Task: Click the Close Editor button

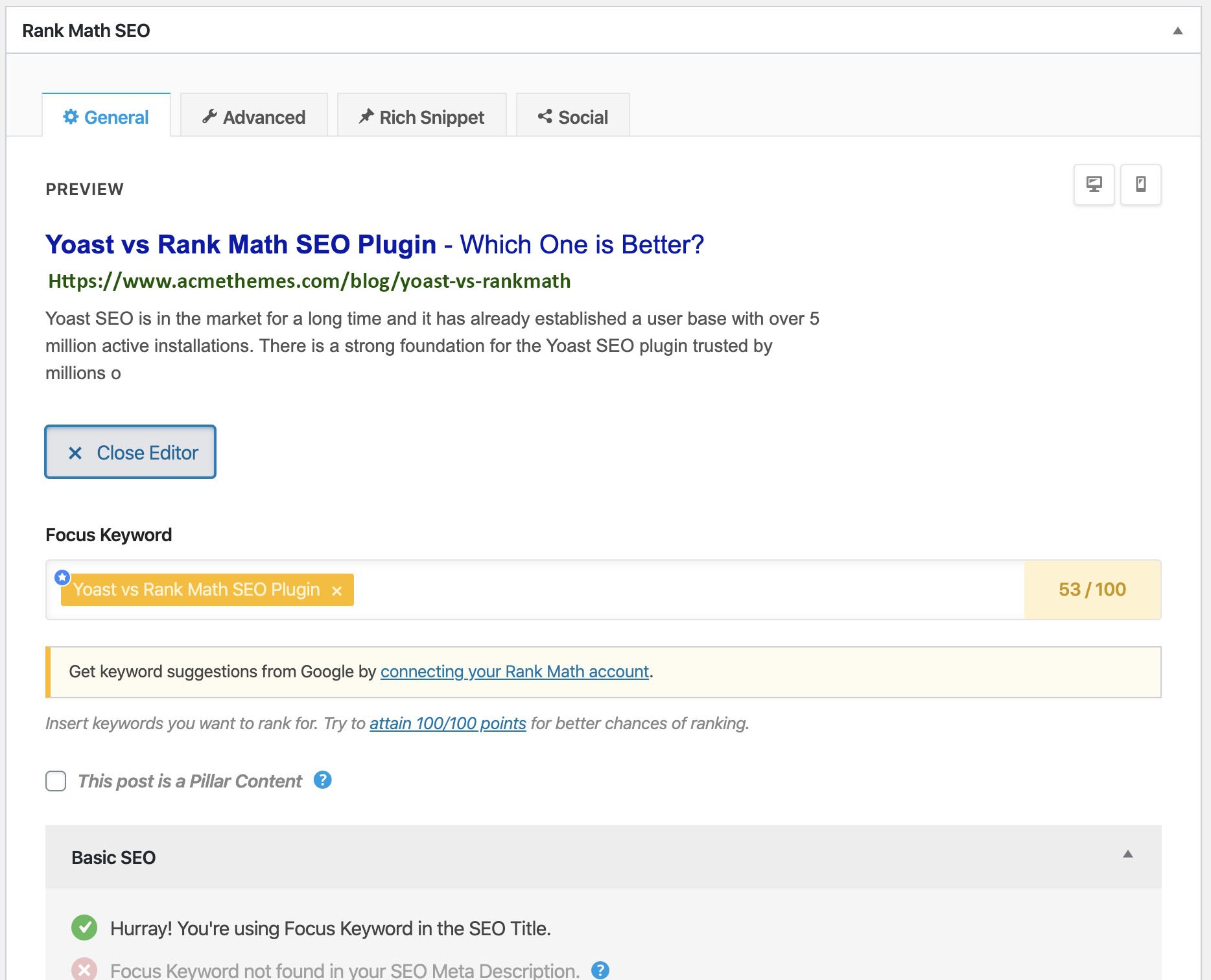Action: pos(130,452)
